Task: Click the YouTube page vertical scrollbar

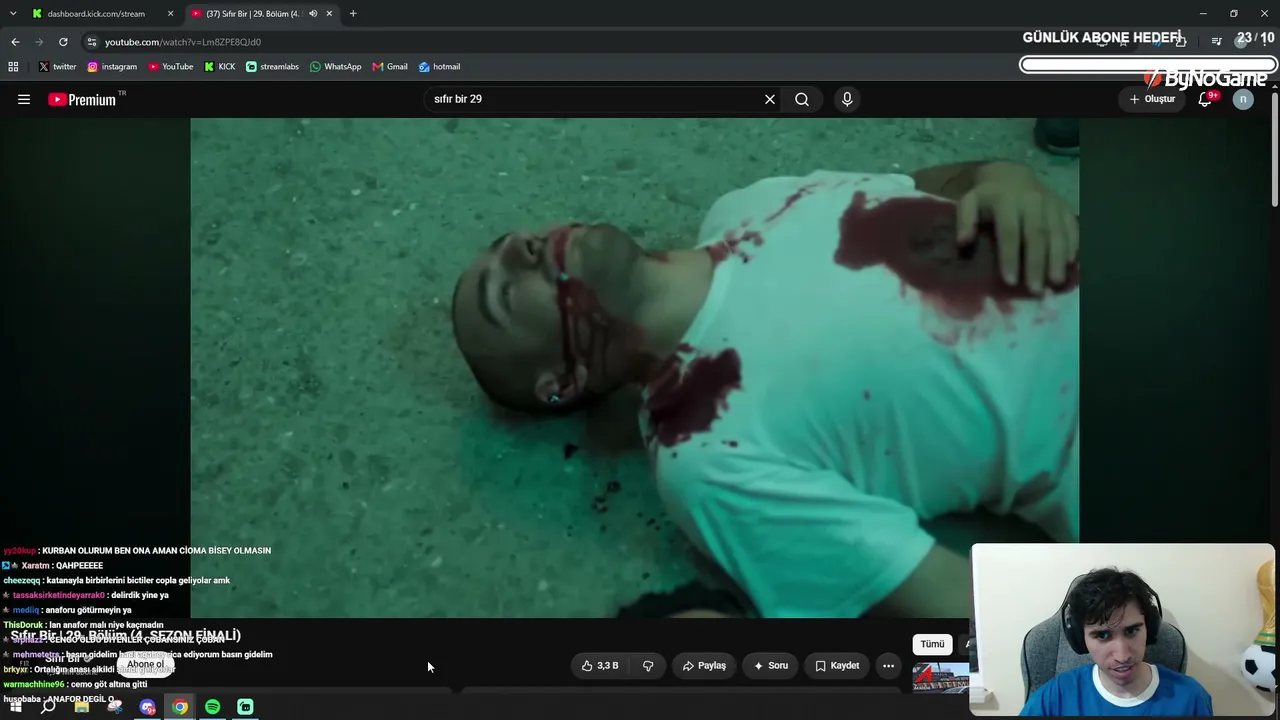Action: [1274, 150]
